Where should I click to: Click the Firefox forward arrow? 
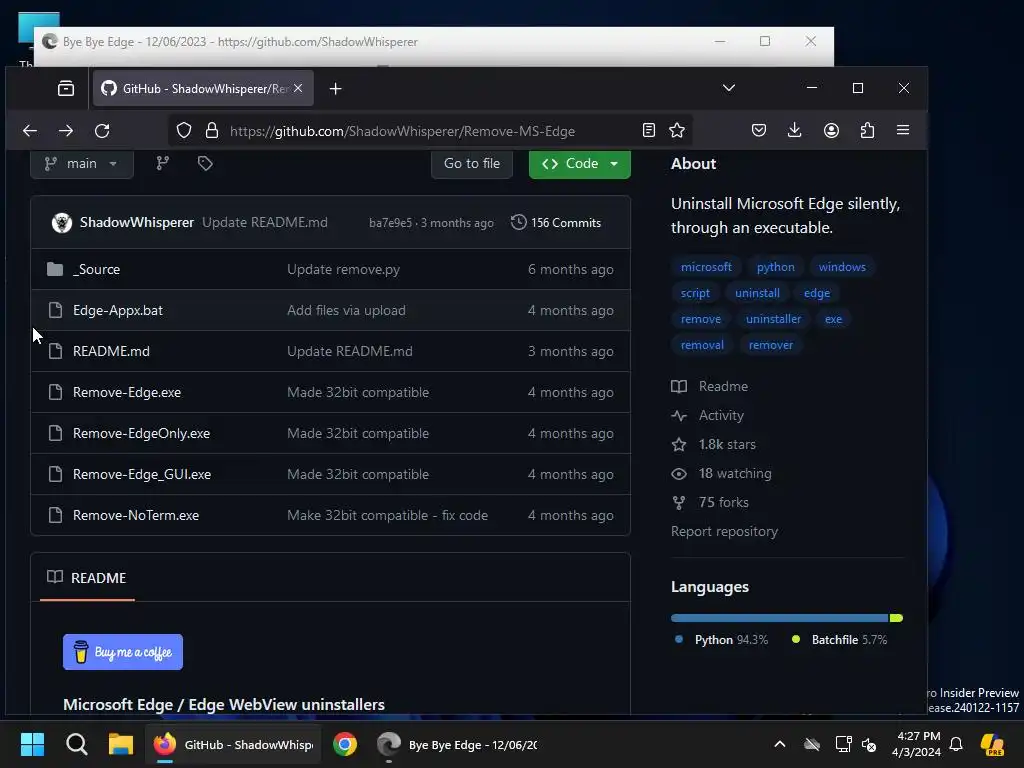pyautogui.click(x=65, y=131)
